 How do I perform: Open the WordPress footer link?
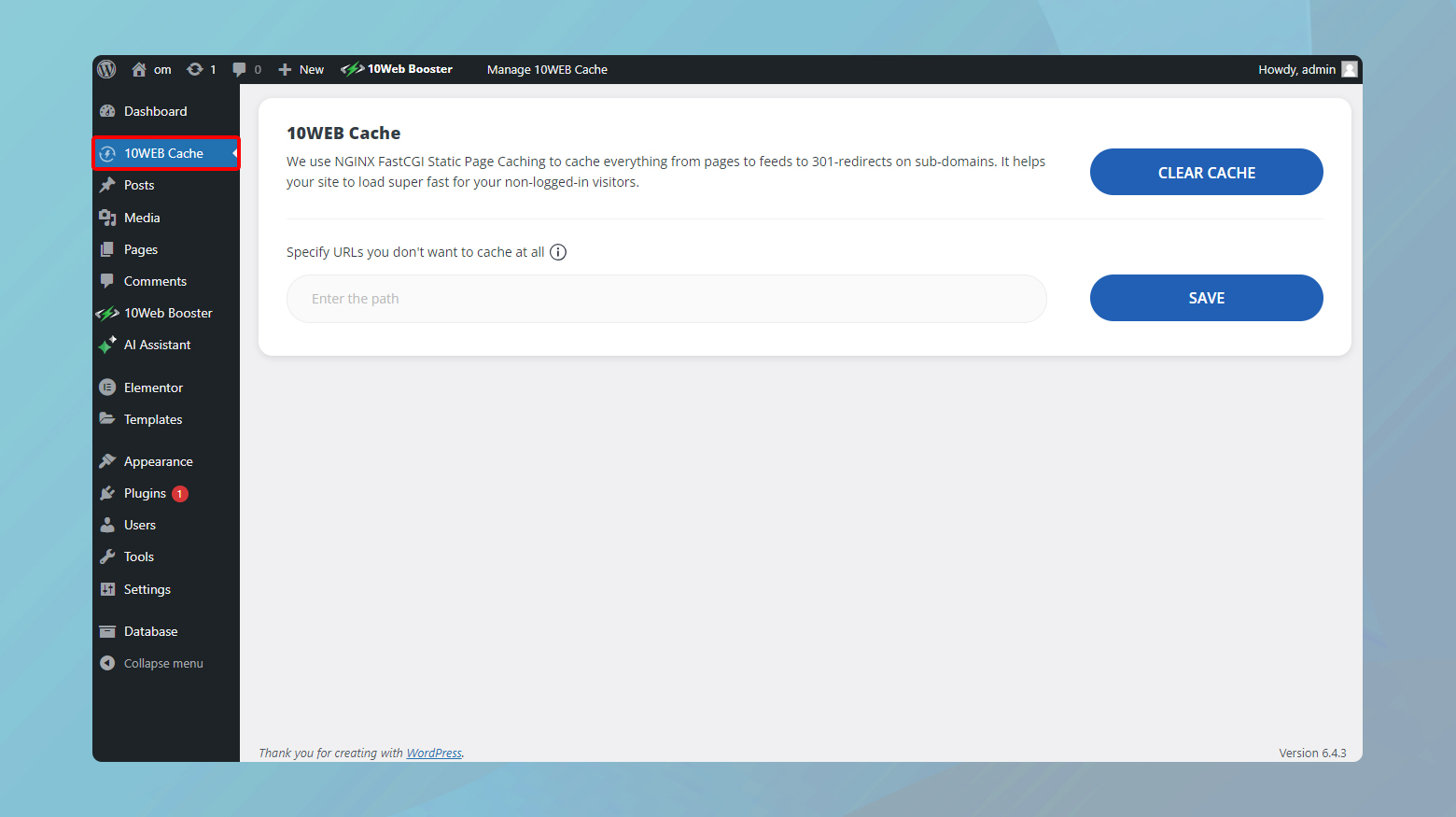point(434,753)
